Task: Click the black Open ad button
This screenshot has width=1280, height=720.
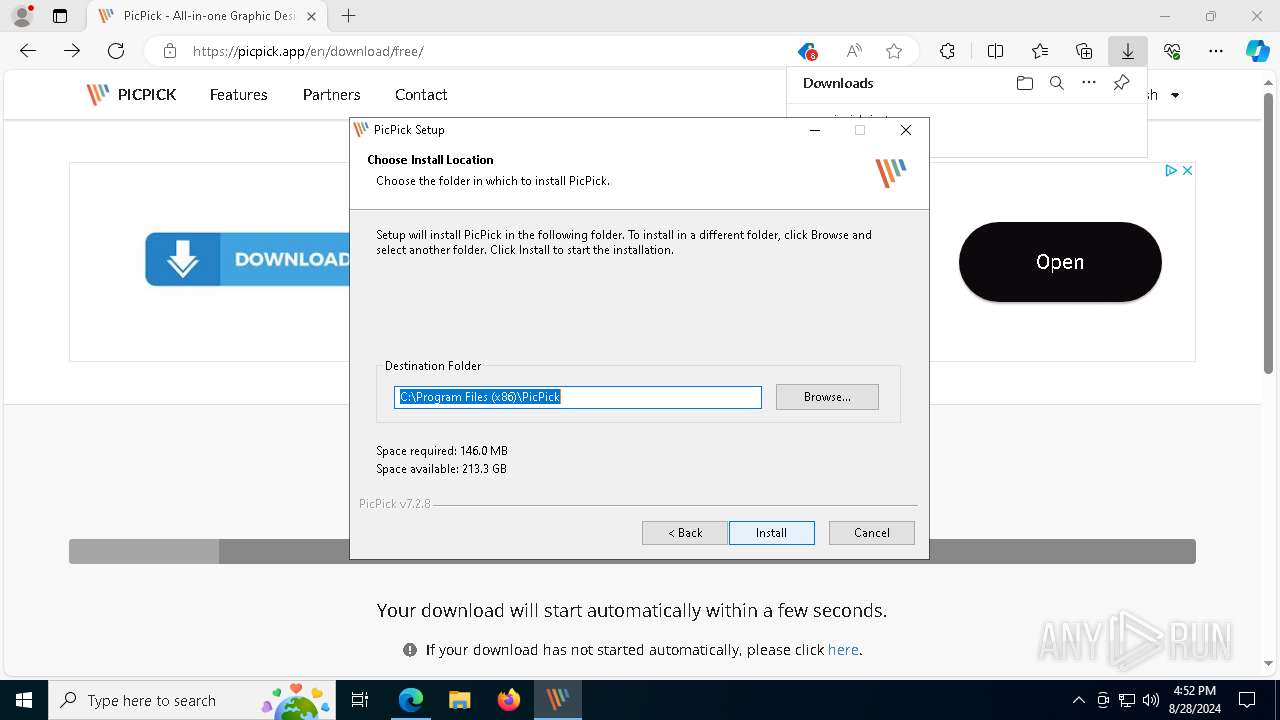Action: (x=1060, y=262)
